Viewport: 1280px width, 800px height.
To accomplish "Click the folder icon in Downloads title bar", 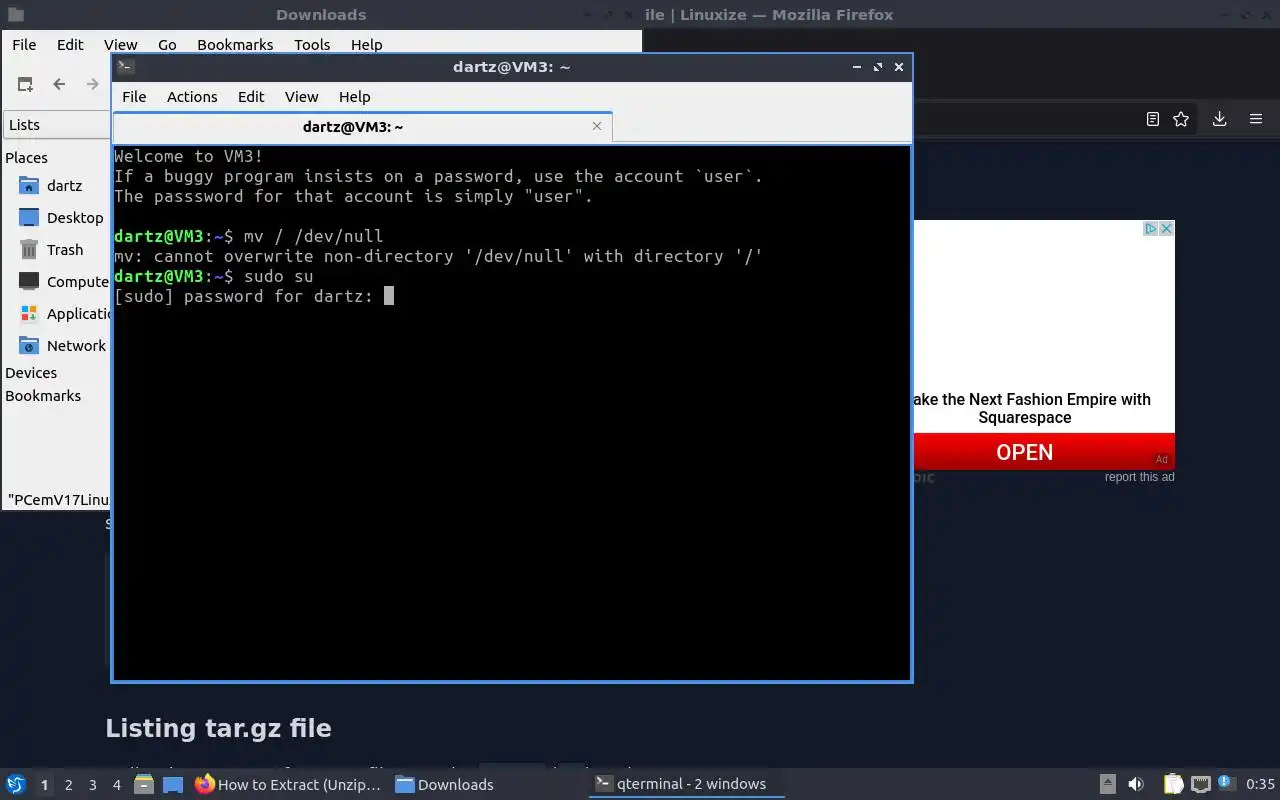I will click(15, 14).
